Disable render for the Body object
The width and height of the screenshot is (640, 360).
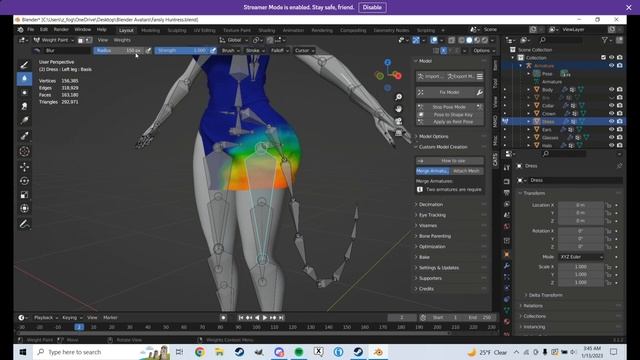pos(620,89)
